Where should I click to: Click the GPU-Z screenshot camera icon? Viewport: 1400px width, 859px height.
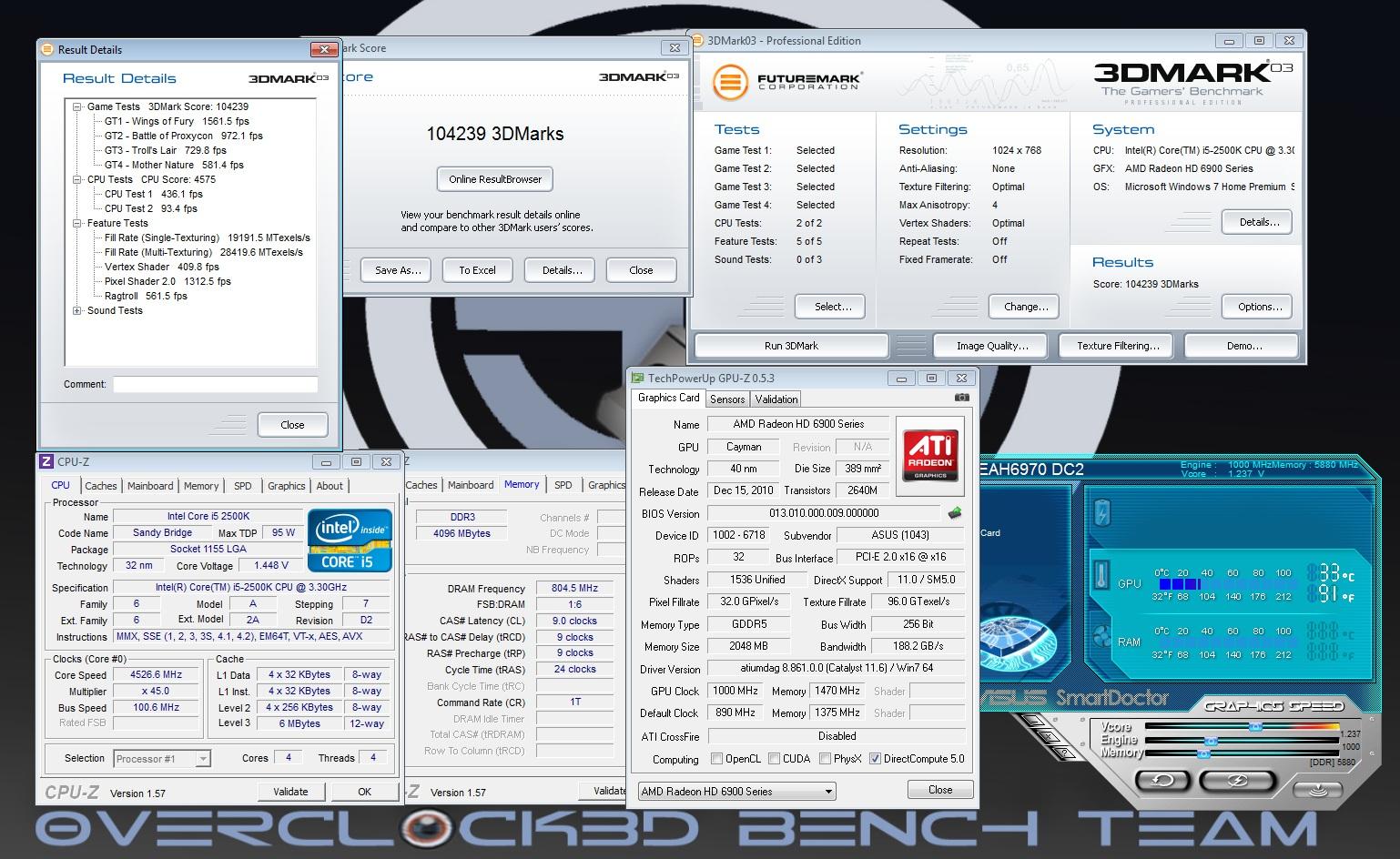961,398
